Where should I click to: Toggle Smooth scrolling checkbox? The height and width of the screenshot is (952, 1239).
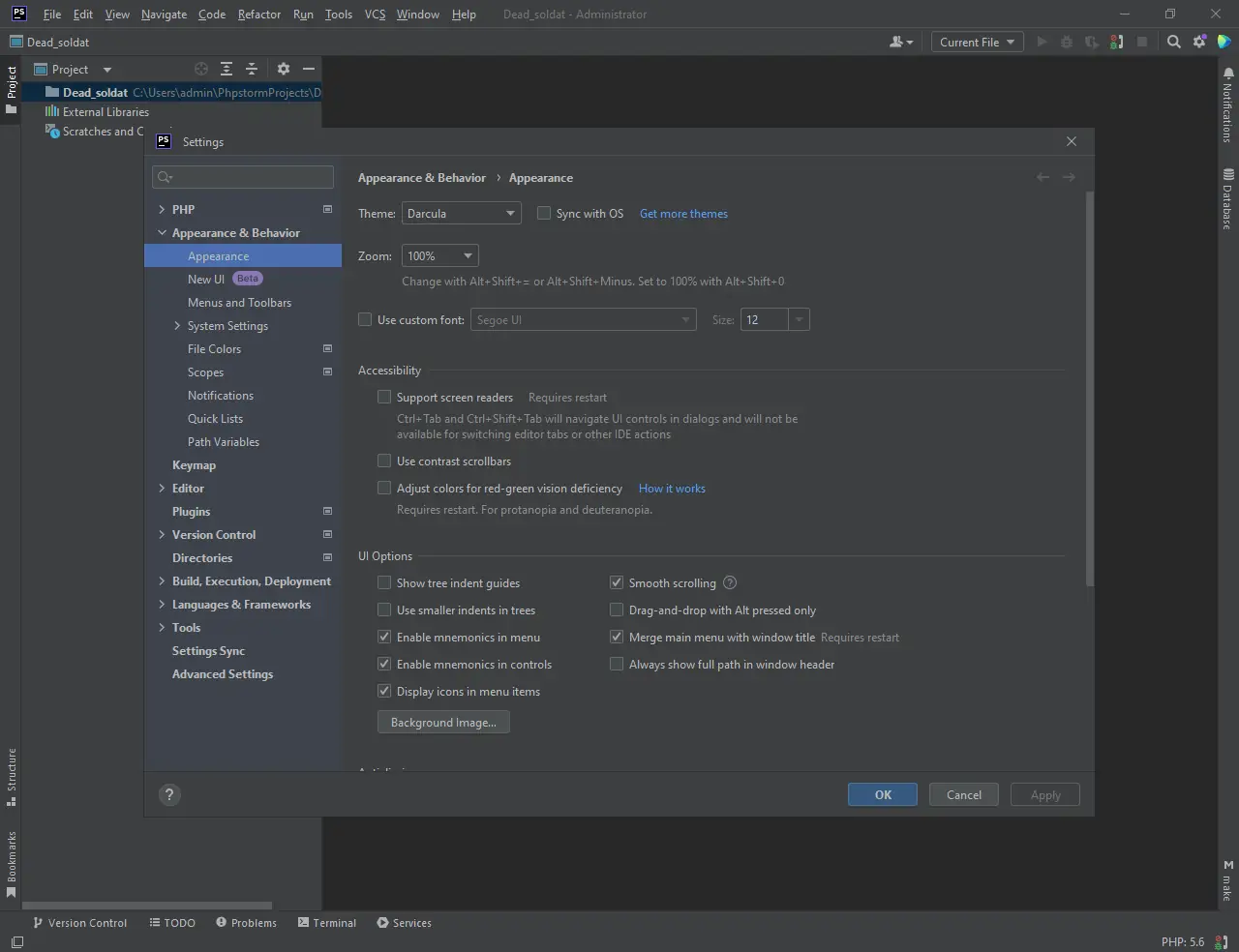point(617,583)
